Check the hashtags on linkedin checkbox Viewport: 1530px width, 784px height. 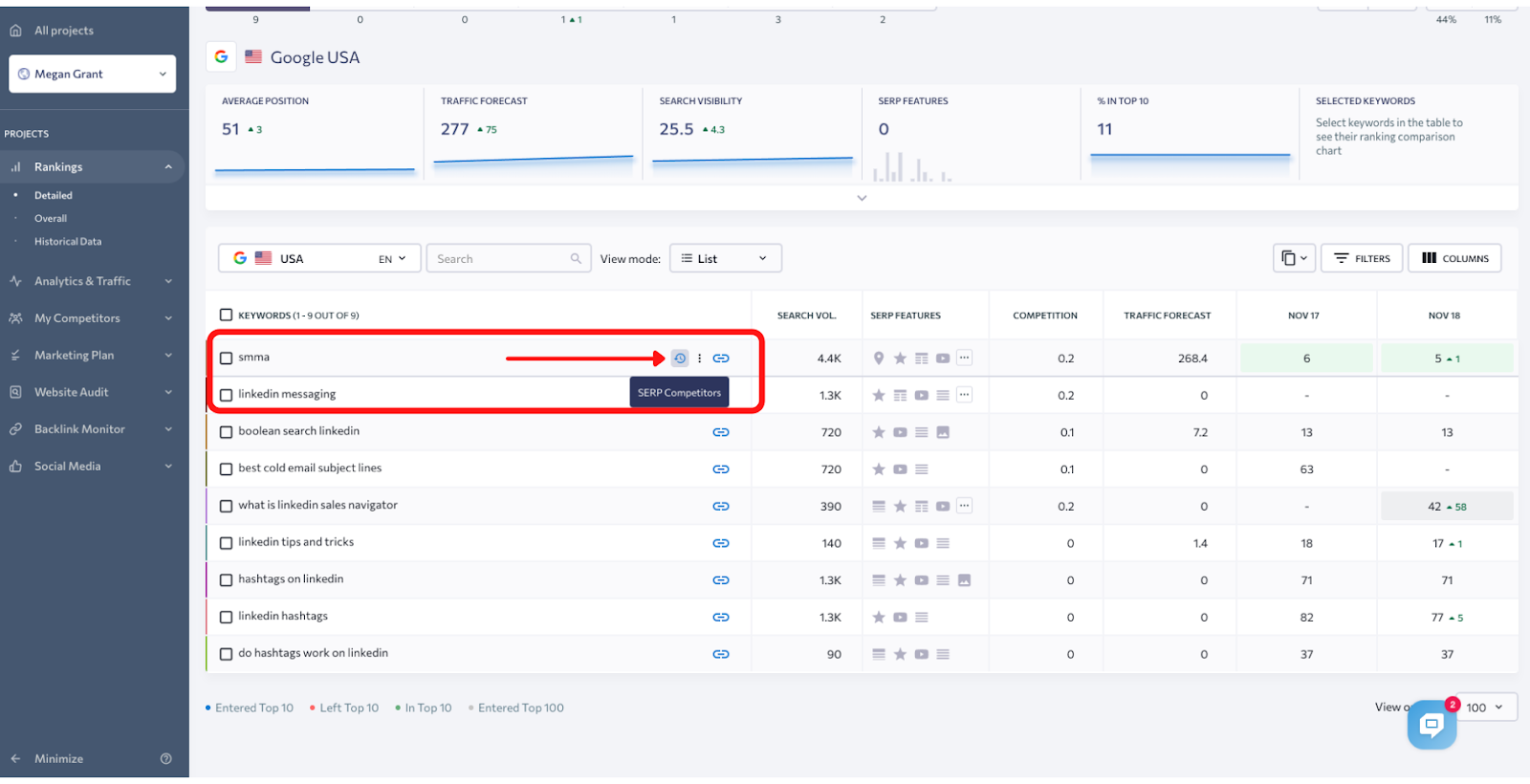click(x=227, y=580)
